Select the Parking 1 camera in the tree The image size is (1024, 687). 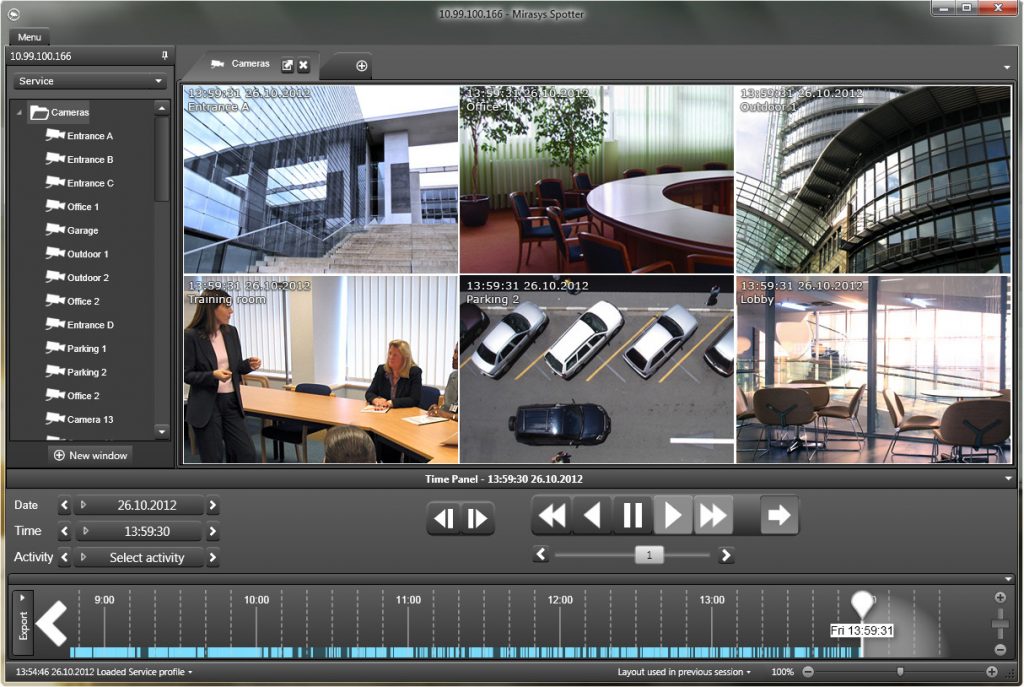pyautogui.click(x=88, y=348)
